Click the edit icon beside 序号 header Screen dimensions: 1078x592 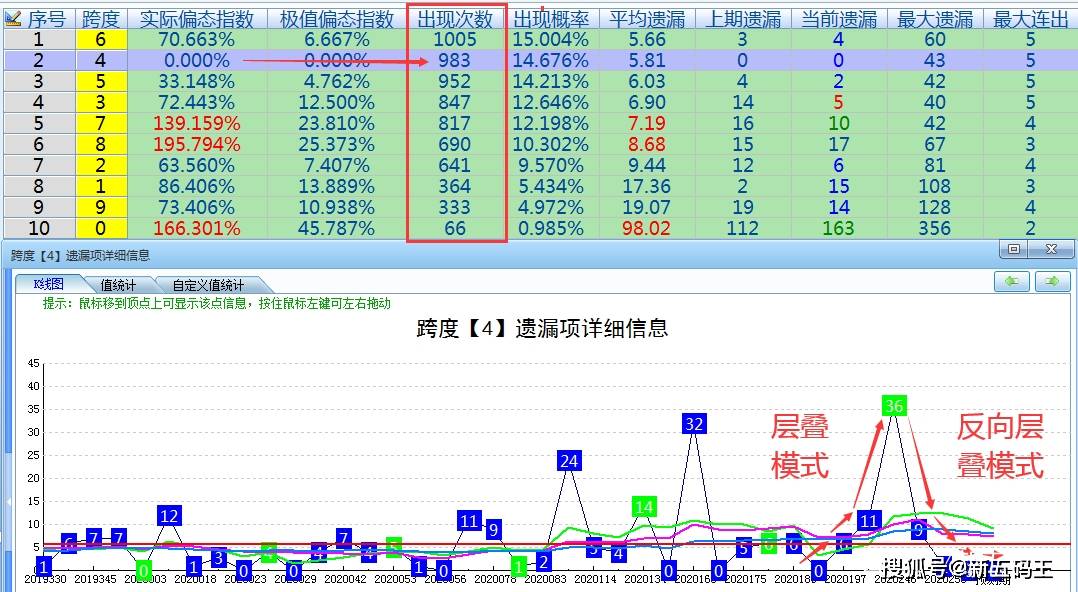[x=12, y=18]
